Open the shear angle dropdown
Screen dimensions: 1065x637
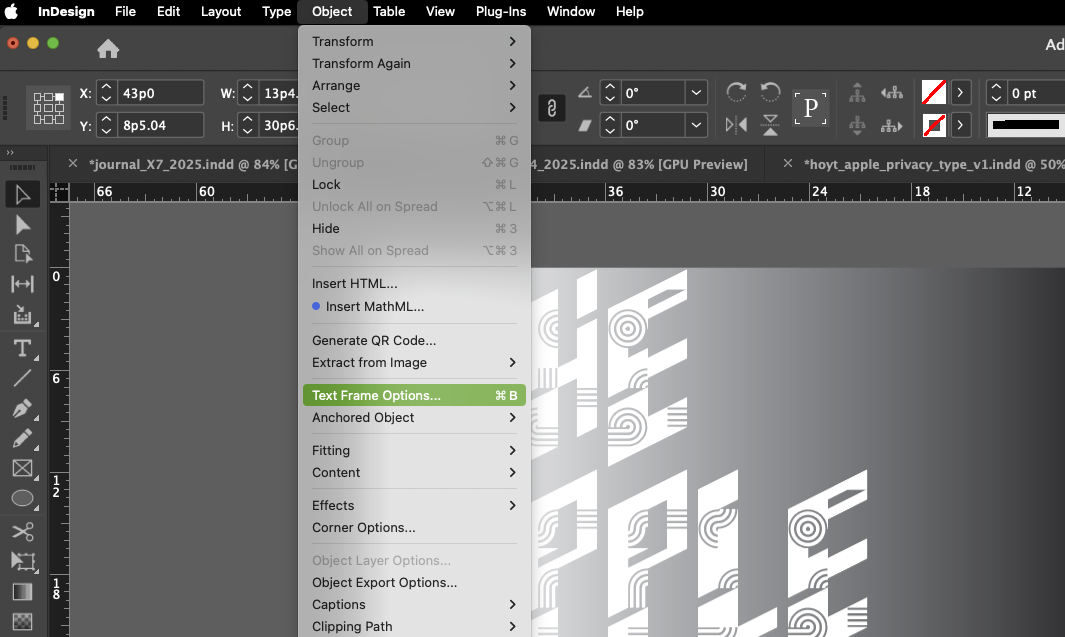[x=697, y=125]
